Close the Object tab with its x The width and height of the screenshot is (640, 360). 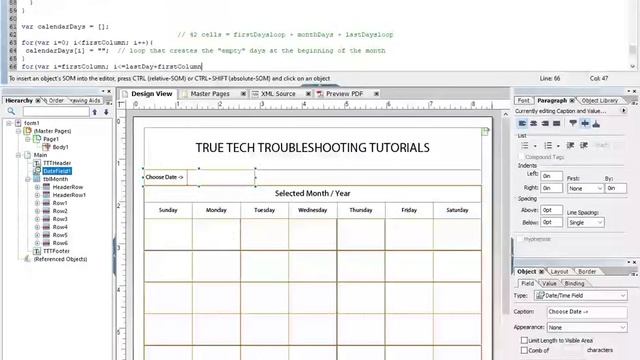[x=541, y=271]
